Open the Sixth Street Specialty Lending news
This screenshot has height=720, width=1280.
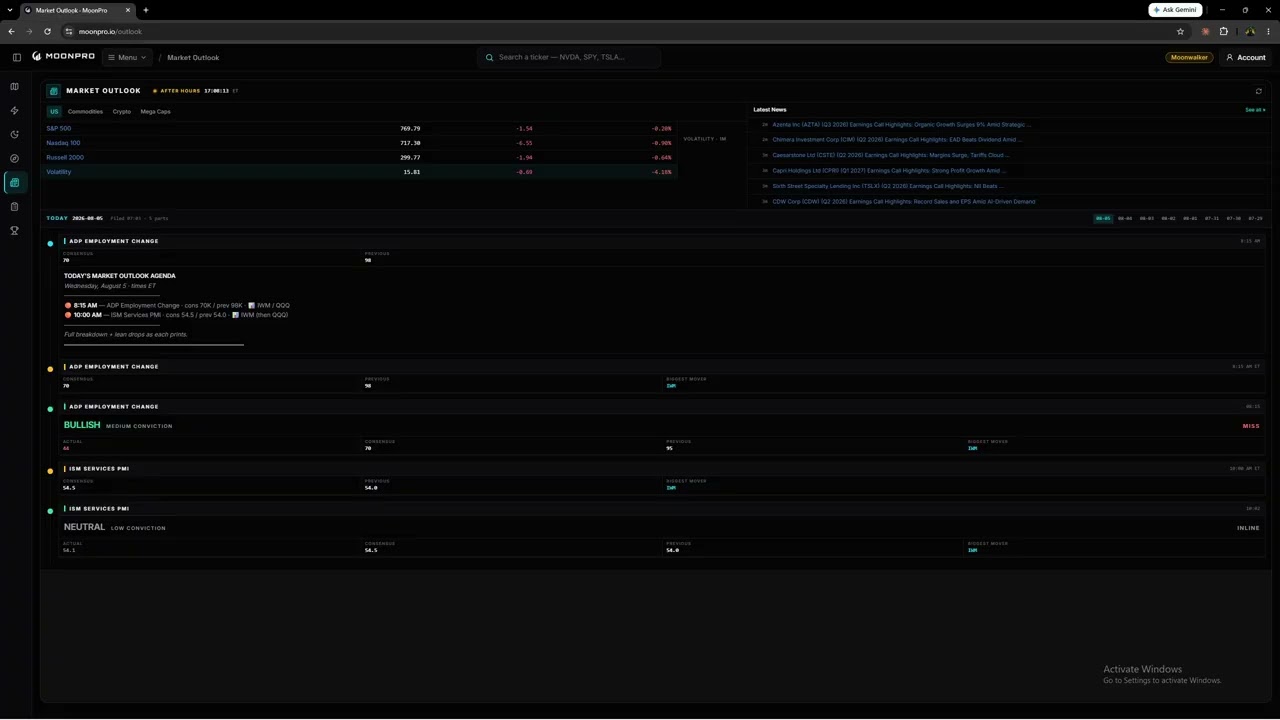coord(888,186)
